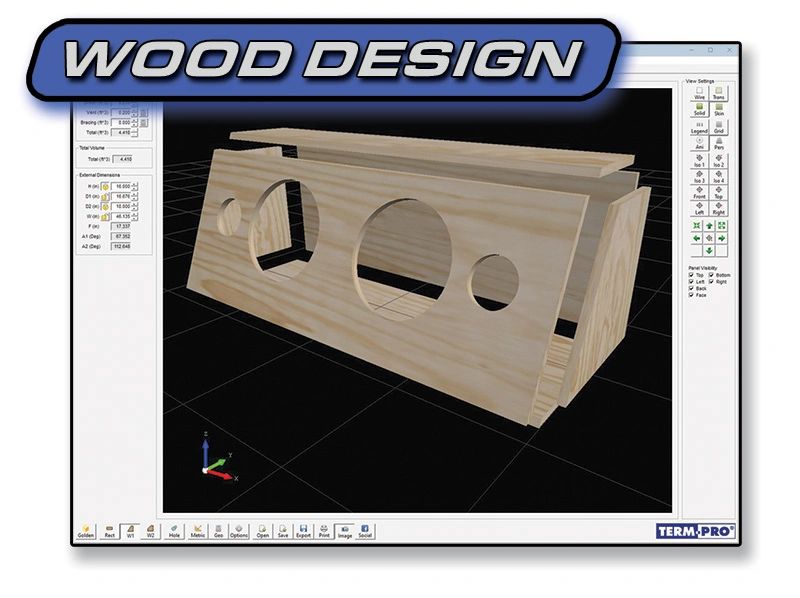Open the Options dialog
The height and width of the screenshot is (598, 800).
[x=239, y=531]
